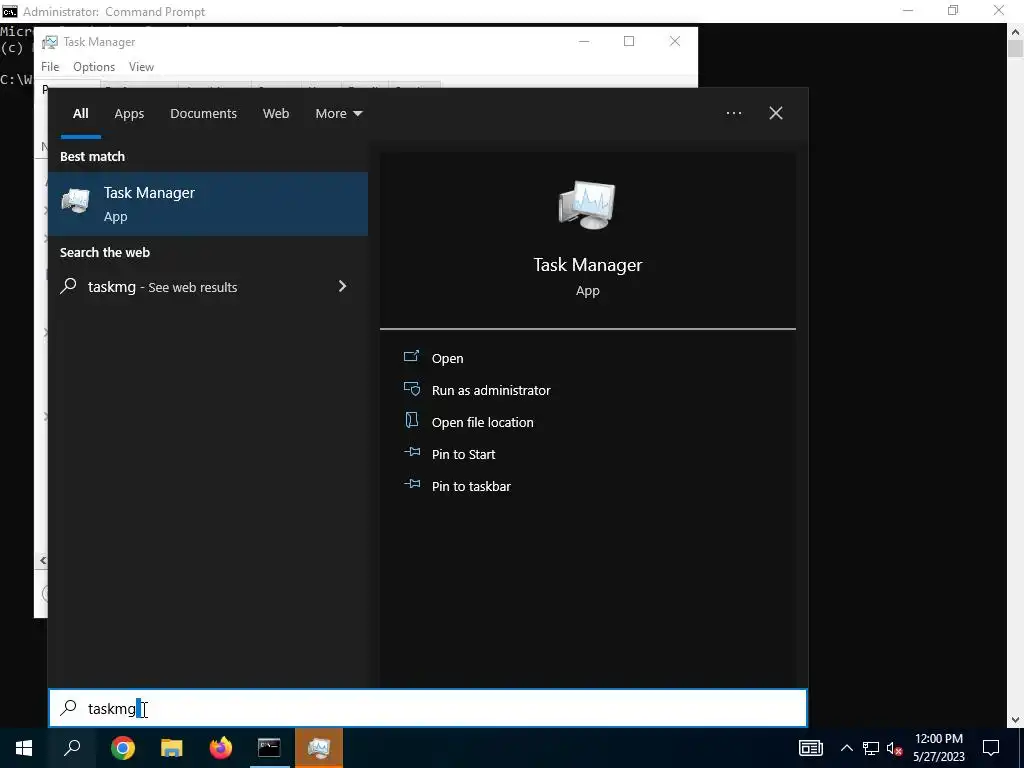Select the All search filter tab
Screen dimensions: 1024x768
80,114
